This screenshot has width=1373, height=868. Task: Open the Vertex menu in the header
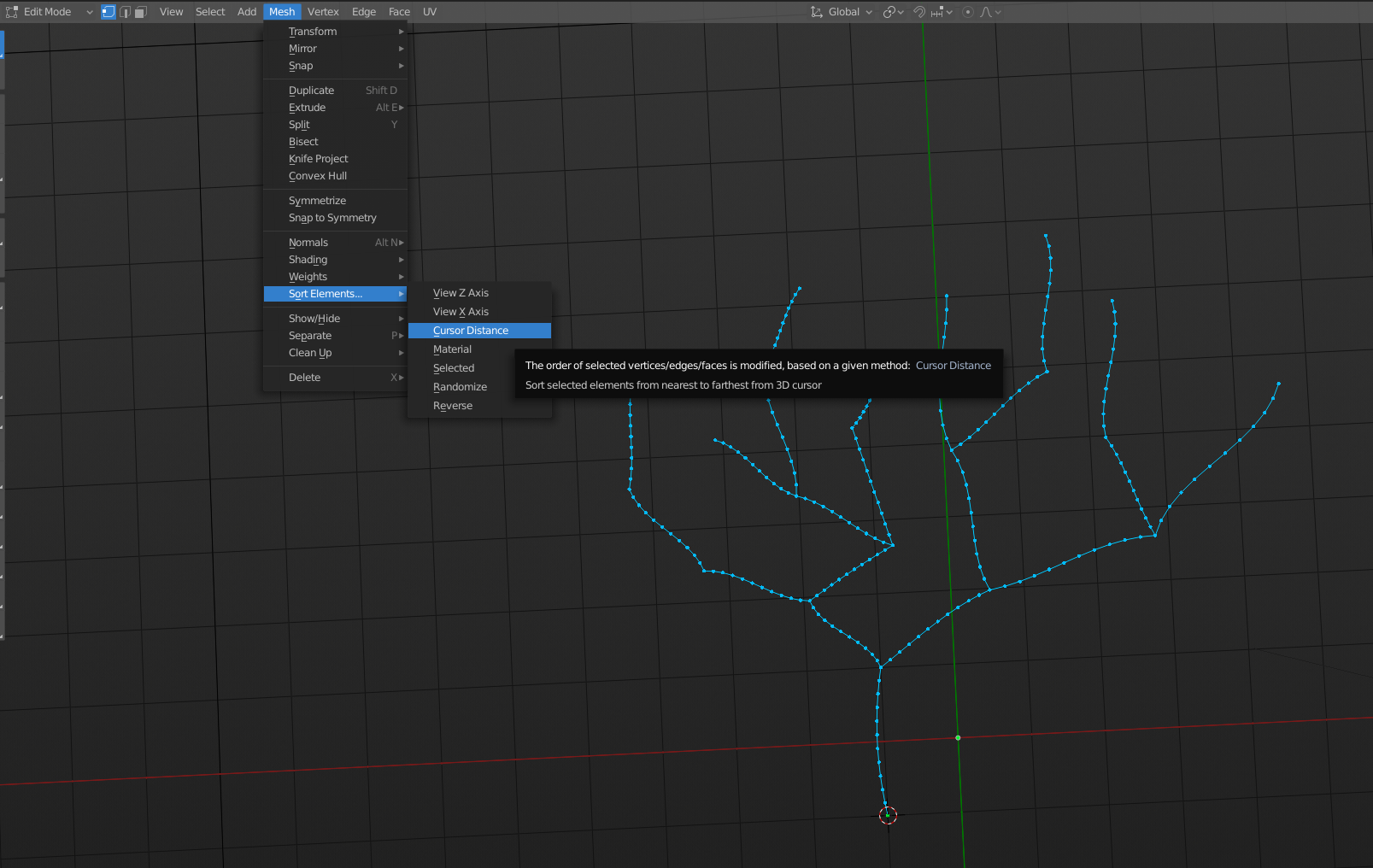pos(323,12)
